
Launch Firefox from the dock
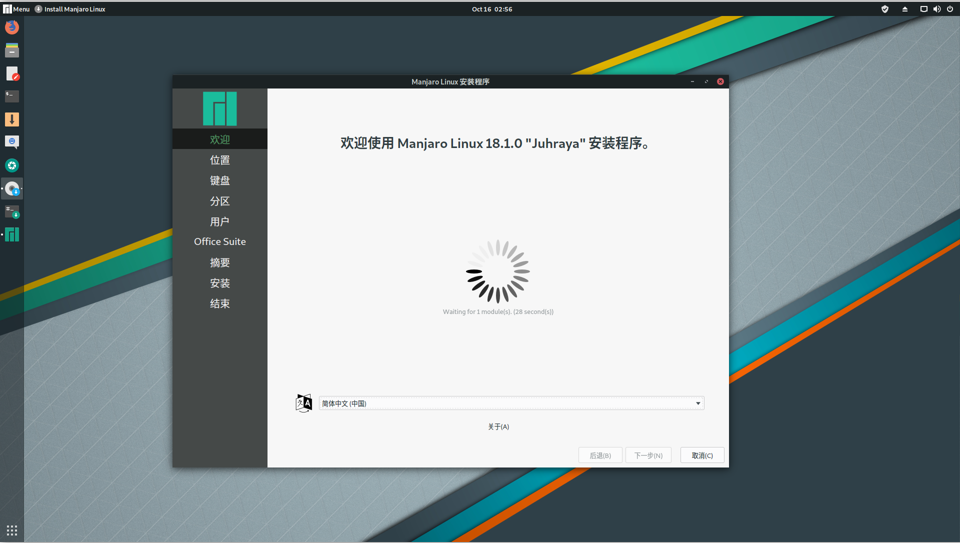12,28
